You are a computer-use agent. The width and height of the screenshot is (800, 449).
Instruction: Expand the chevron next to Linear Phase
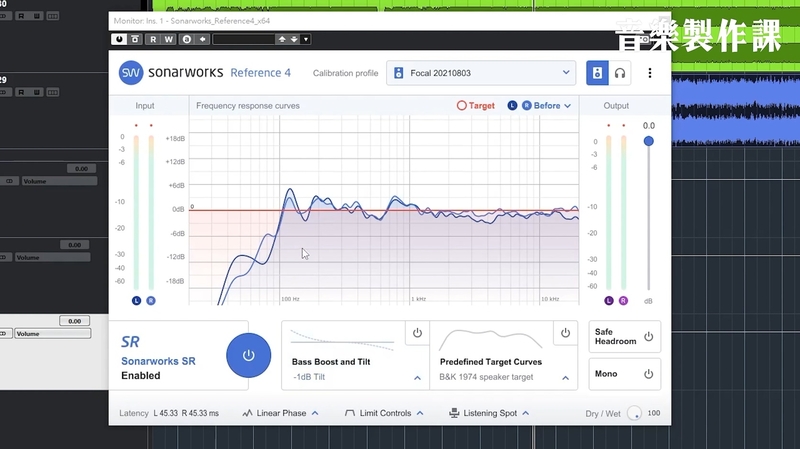click(315, 413)
